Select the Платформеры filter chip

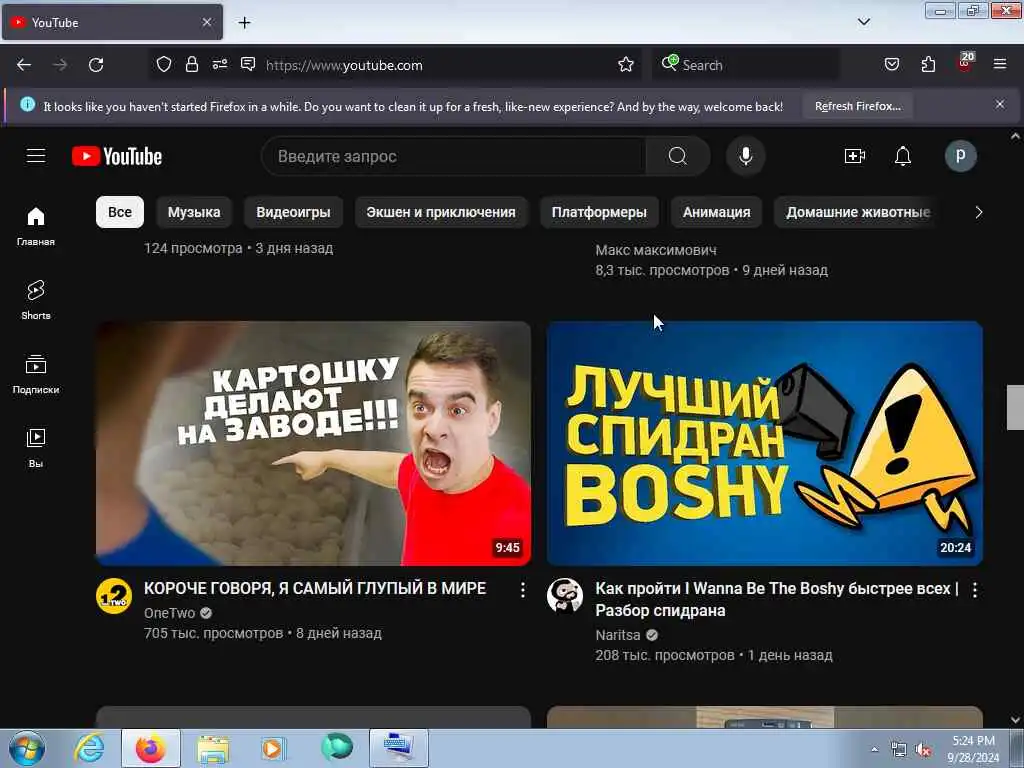tap(600, 212)
